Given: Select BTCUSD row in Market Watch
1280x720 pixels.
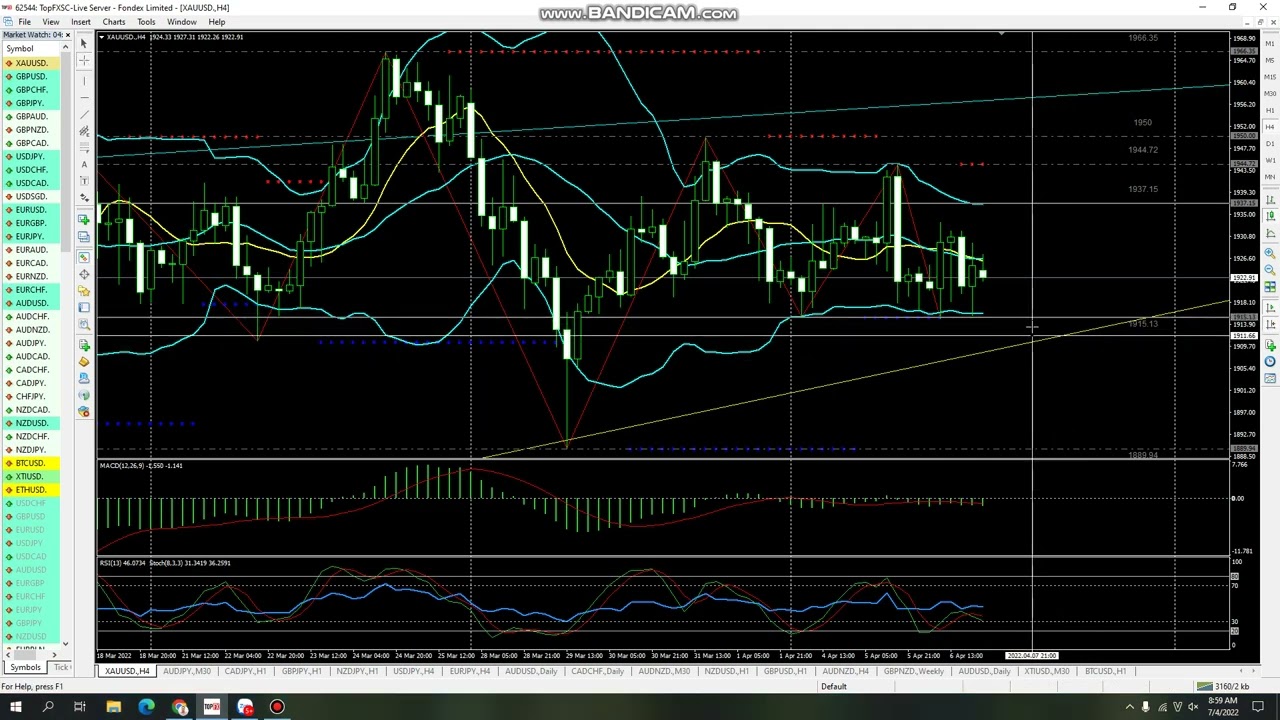Looking at the screenshot, I should pos(31,463).
